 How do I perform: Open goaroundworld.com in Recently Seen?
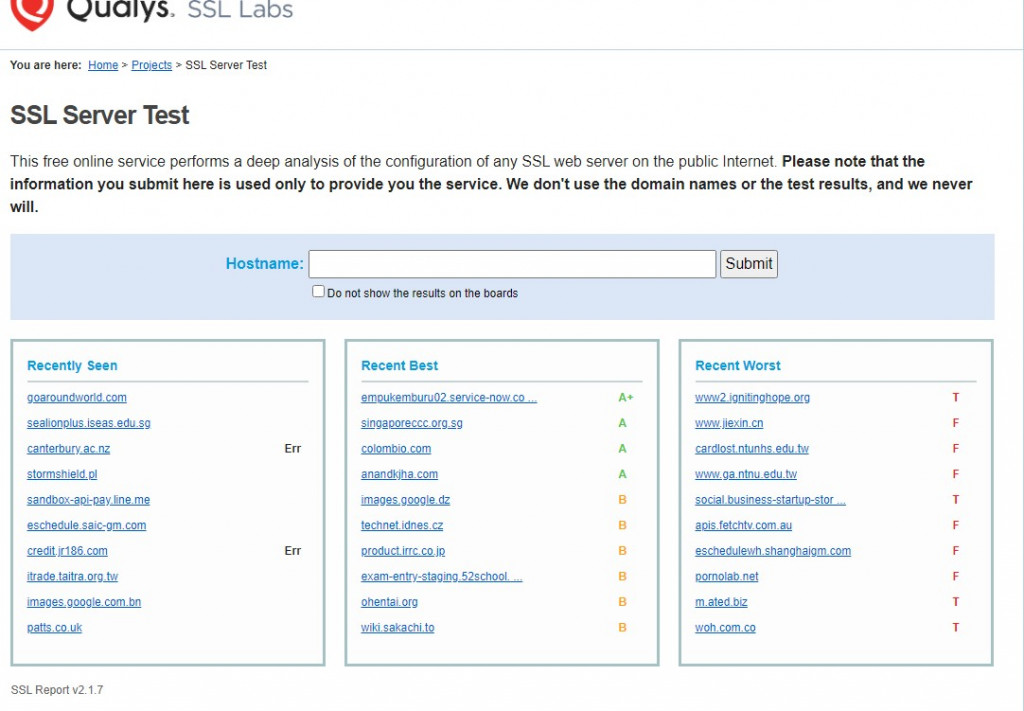(77, 398)
